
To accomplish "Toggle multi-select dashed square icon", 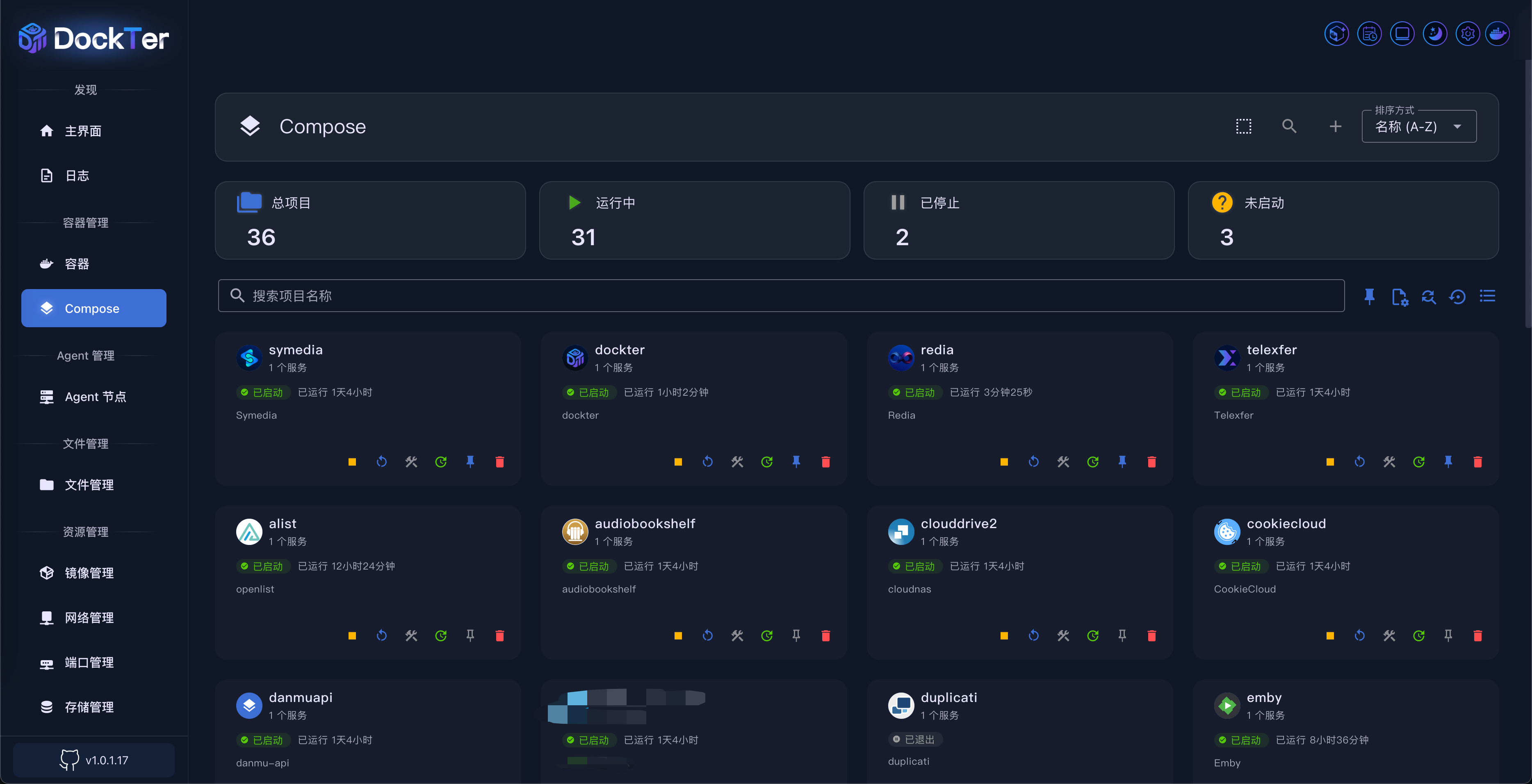I will 1244,126.
